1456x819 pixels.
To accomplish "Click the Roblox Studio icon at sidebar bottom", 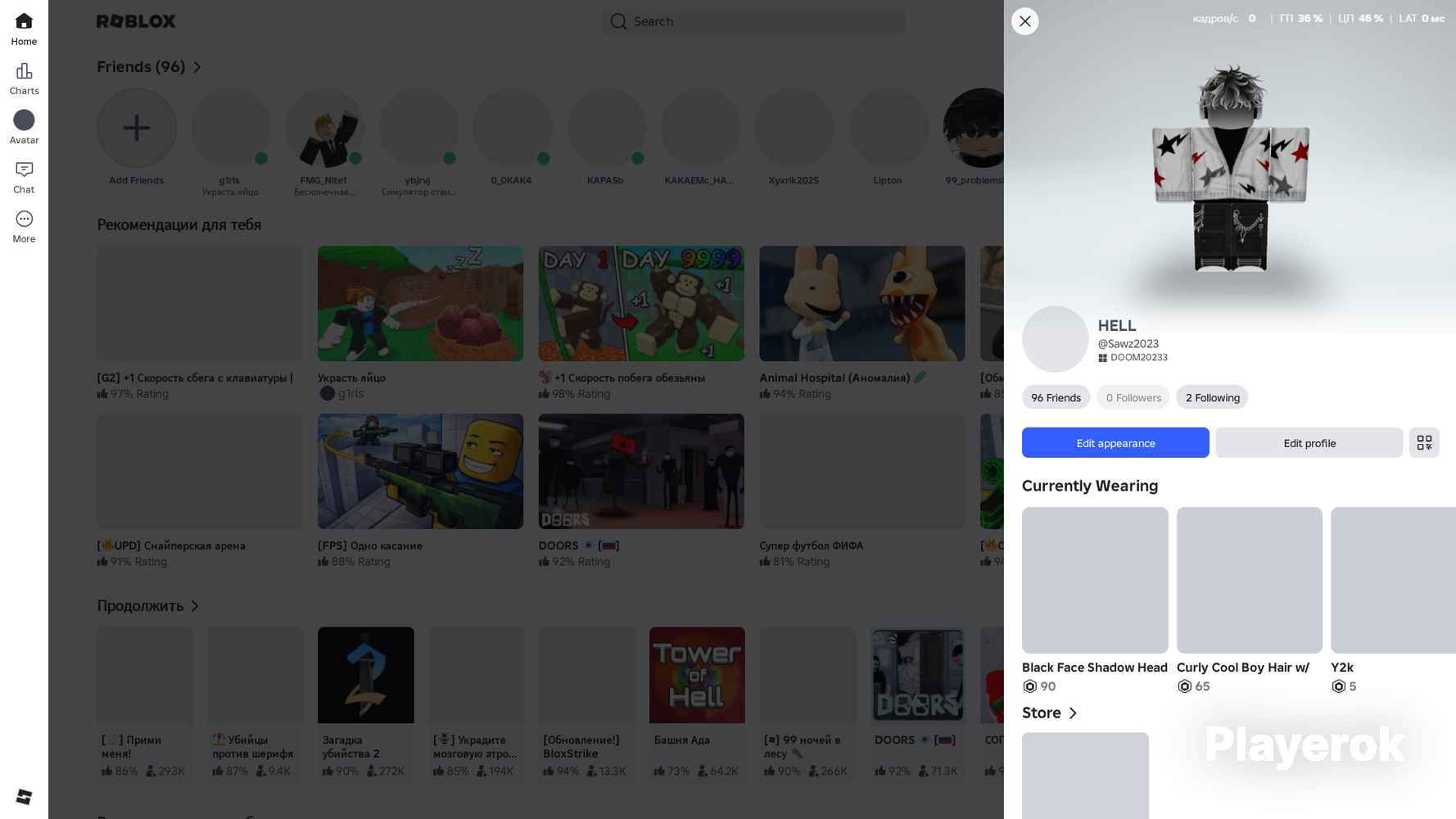I will (24, 797).
